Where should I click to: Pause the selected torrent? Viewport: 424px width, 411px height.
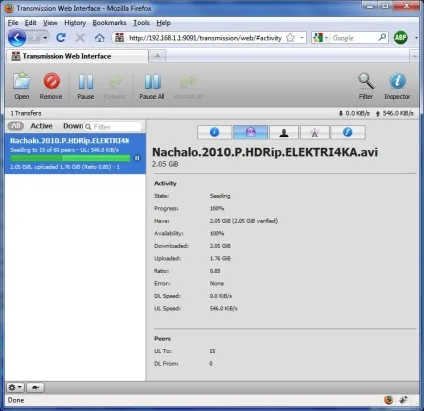pyautogui.click(x=86, y=86)
